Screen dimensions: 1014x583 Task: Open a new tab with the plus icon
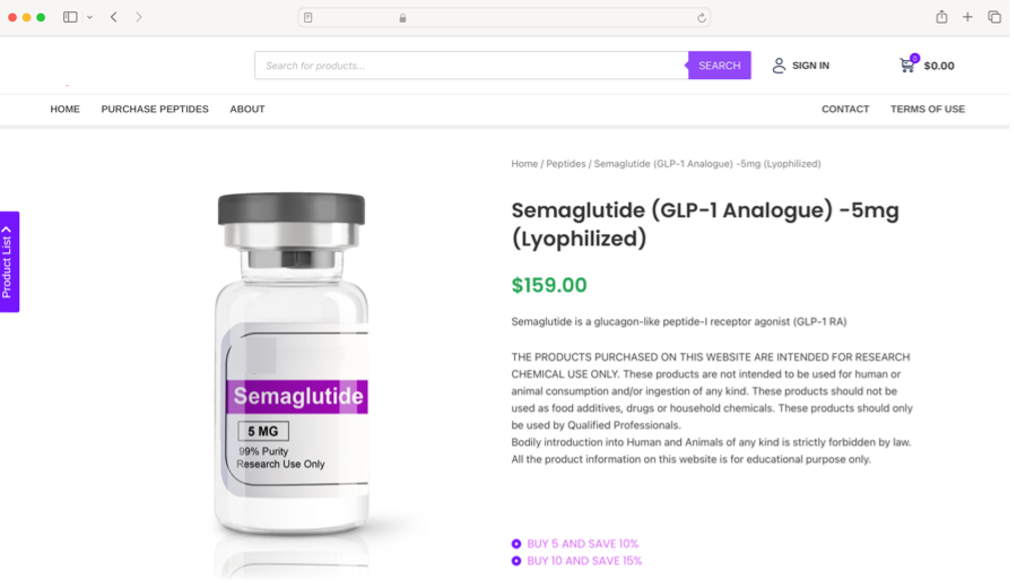point(967,17)
